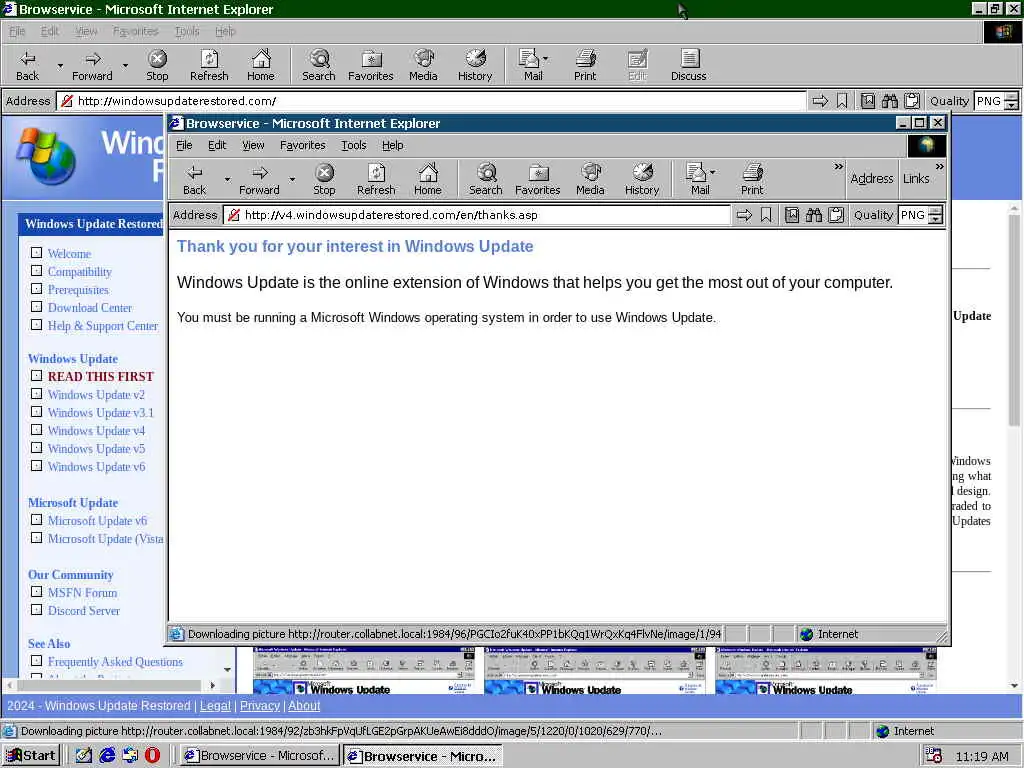Click Search in the background window toolbar

(x=319, y=66)
